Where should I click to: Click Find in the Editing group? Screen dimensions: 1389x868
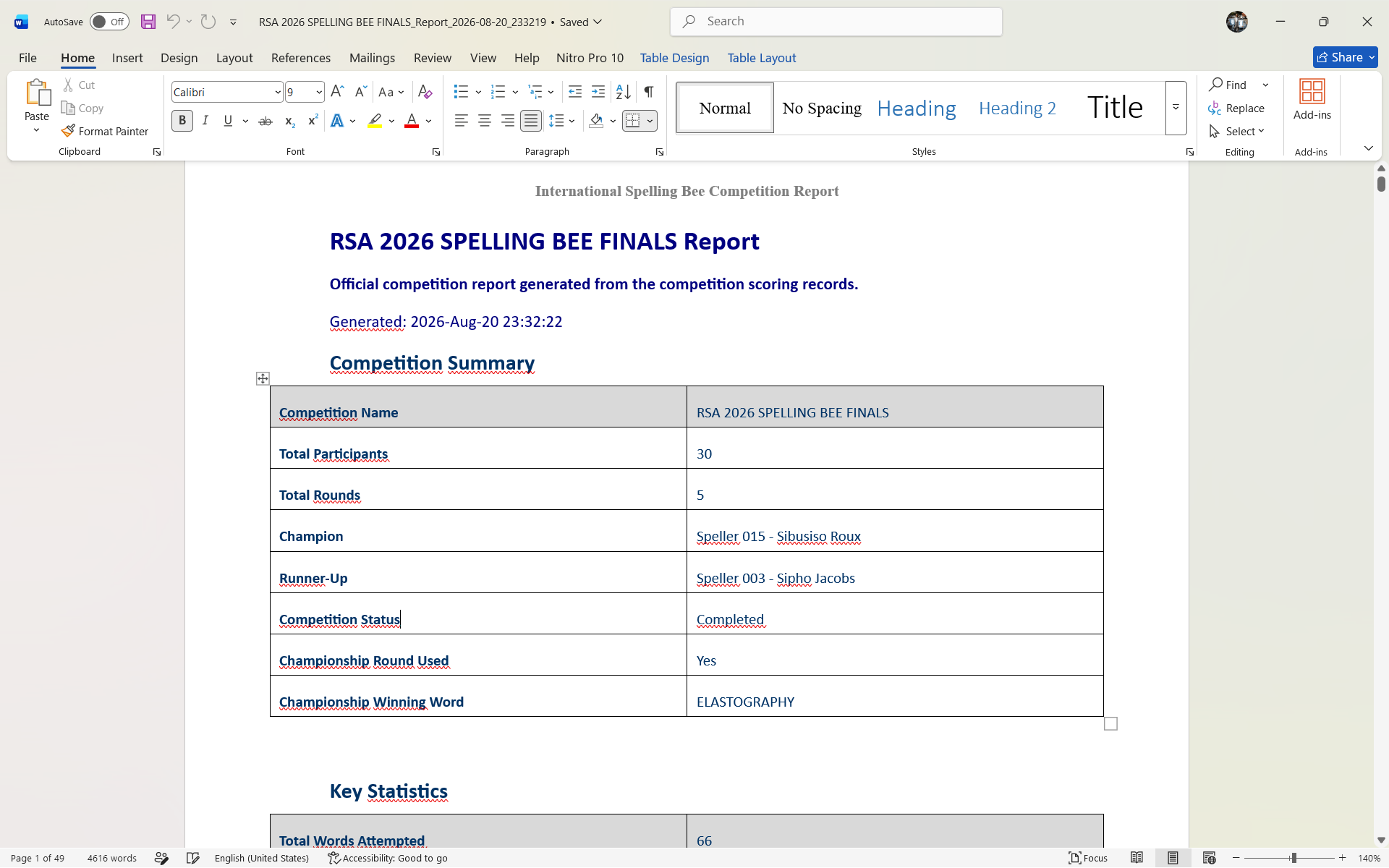[x=1228, y=85]
